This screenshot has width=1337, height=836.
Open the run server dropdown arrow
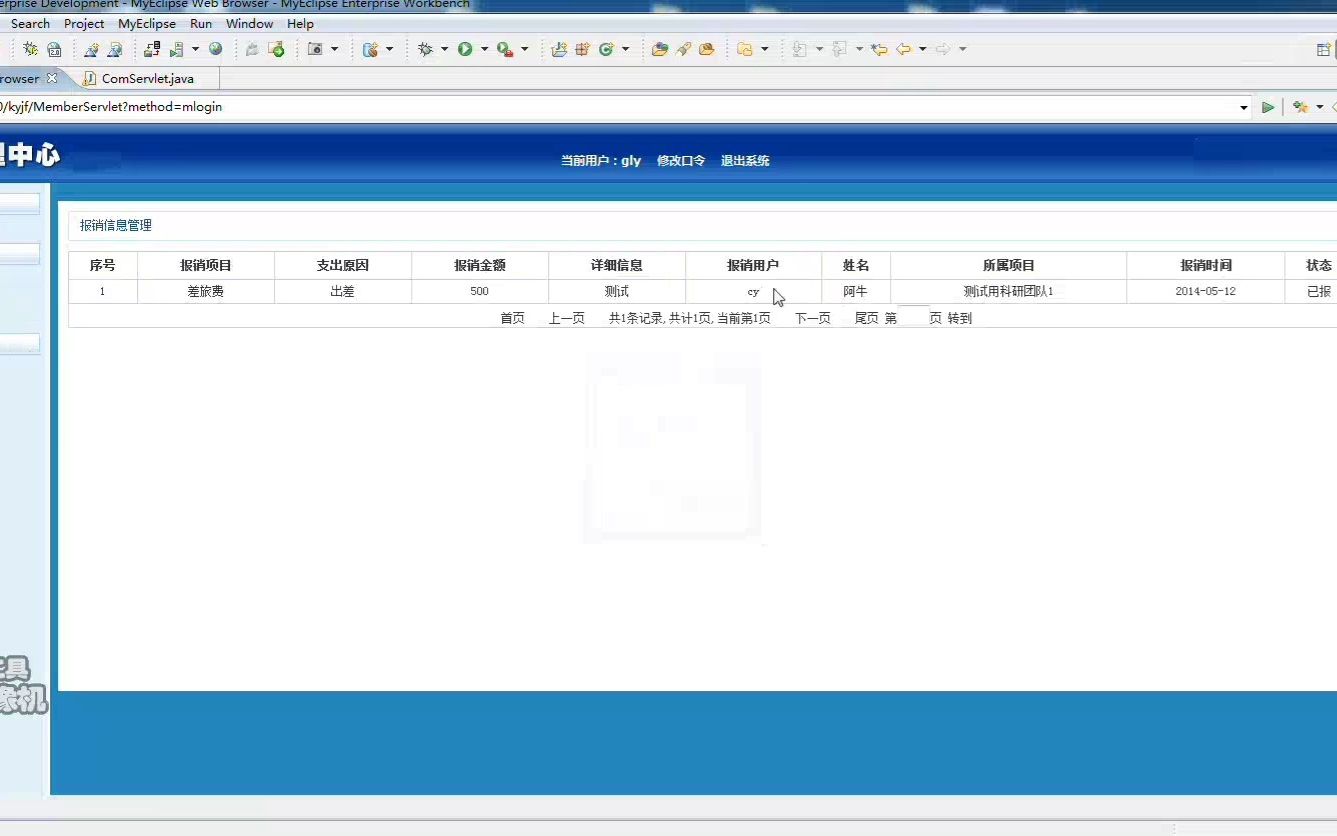coord(195,49)
